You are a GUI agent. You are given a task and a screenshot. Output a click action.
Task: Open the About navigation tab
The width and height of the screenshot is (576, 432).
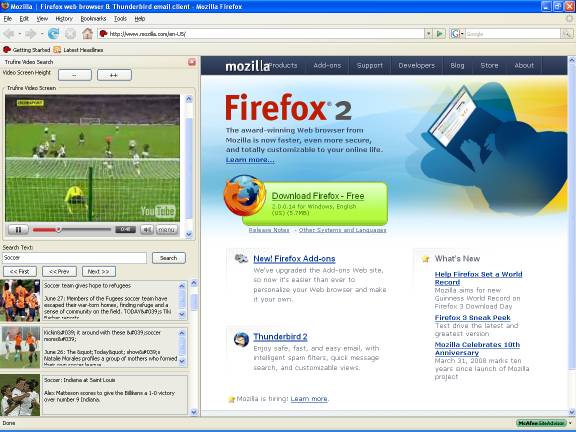click(x=524, y=65)
